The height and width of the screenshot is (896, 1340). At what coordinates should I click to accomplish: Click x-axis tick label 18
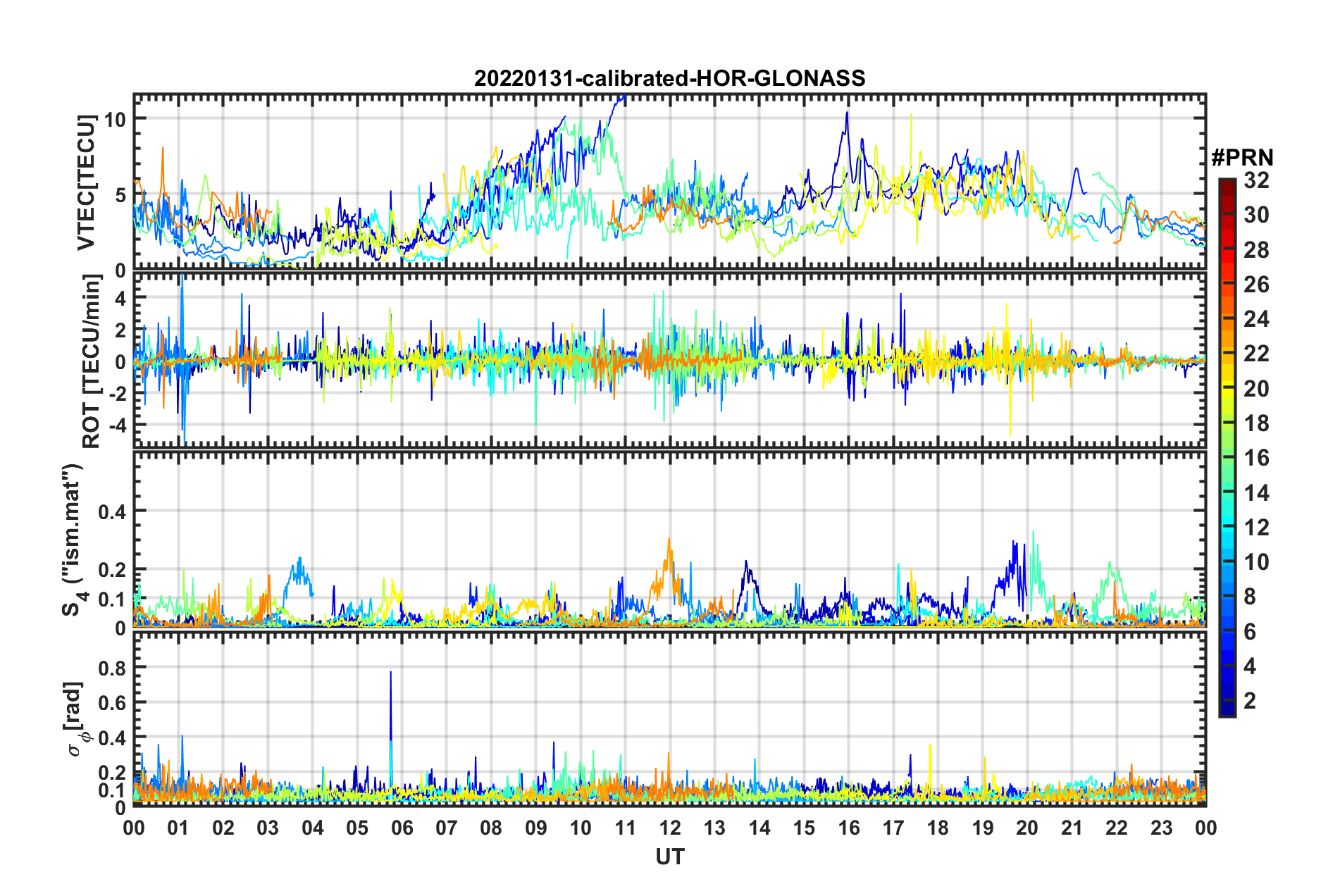tap(938, 827)
